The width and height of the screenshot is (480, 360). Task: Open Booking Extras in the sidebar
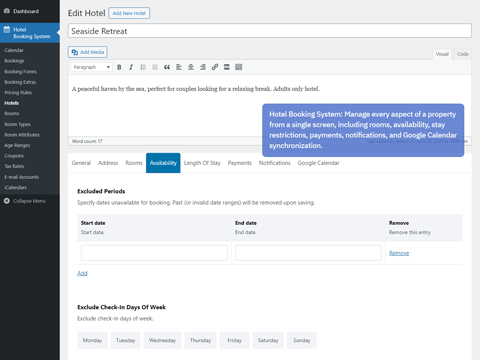(20, 82)
